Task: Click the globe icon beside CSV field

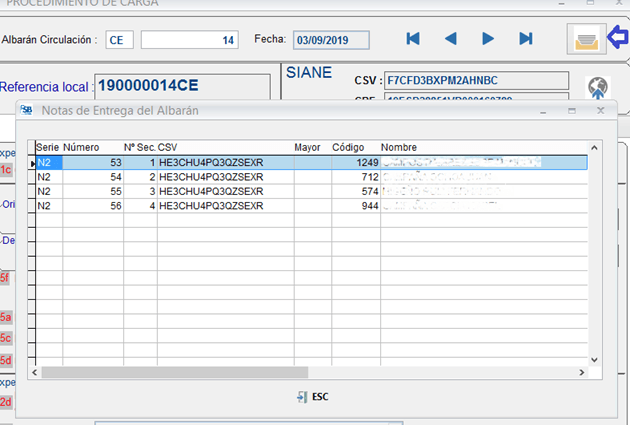Action: point(598,86)
